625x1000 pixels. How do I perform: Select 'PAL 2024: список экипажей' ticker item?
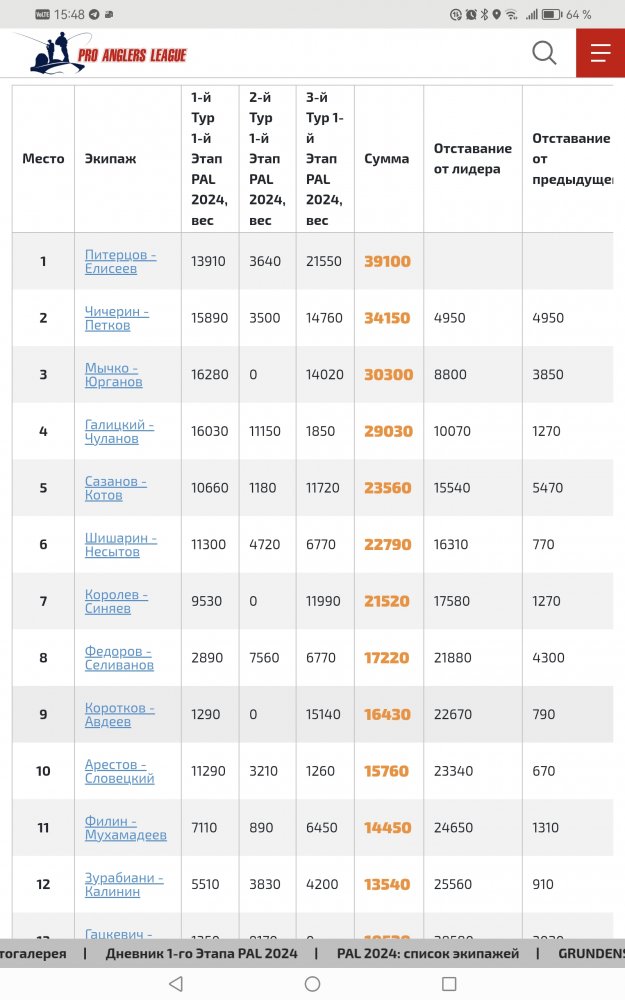[x=428, y=954]
